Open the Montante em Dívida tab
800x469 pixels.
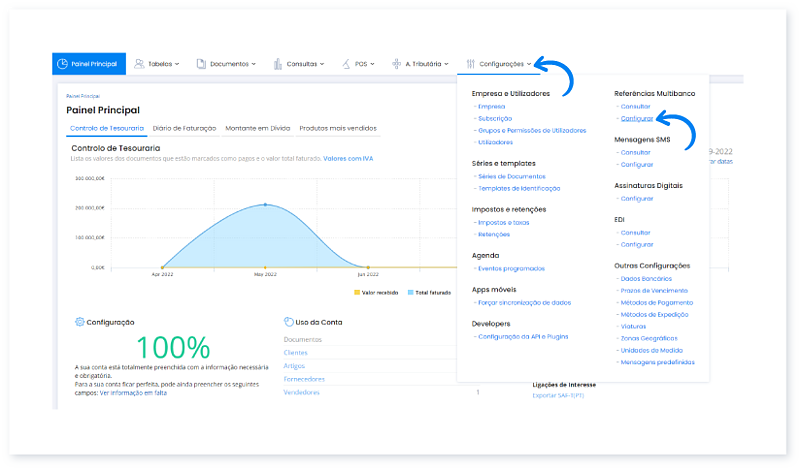click(258, 129)
